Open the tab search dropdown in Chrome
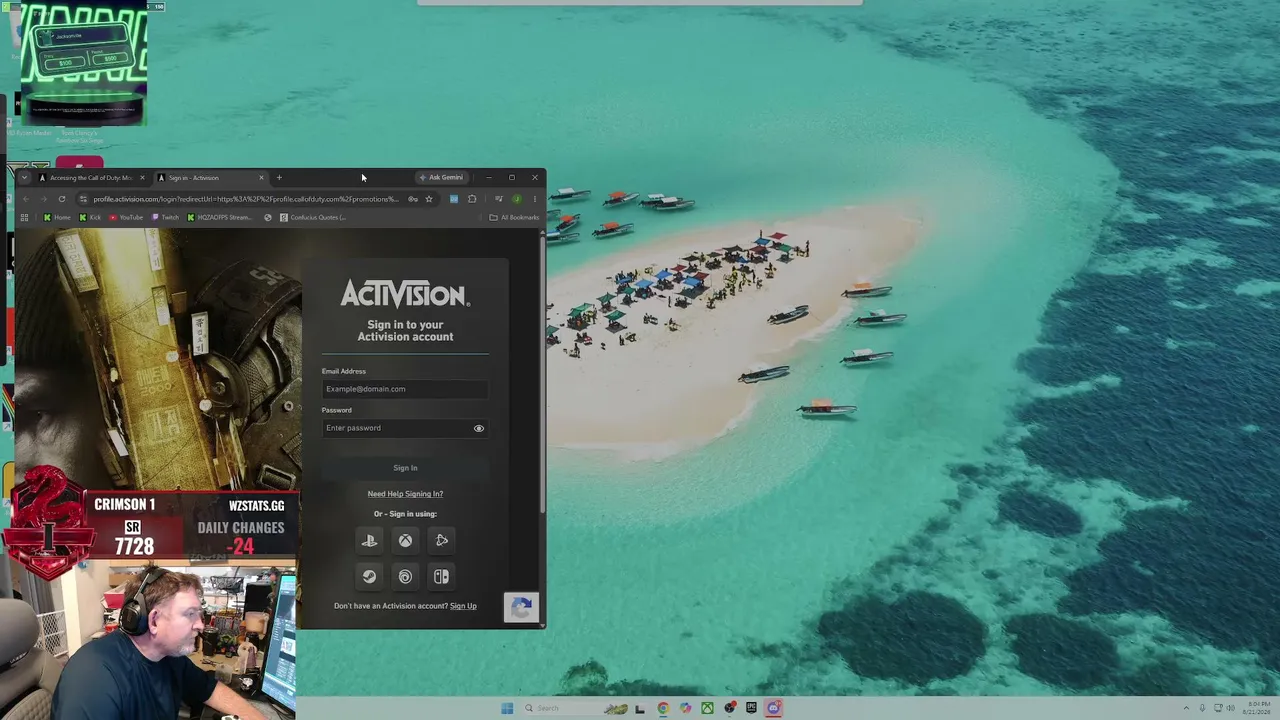Image resolution: width=1280 pixels, height=720 pixels. pos(24,178)
